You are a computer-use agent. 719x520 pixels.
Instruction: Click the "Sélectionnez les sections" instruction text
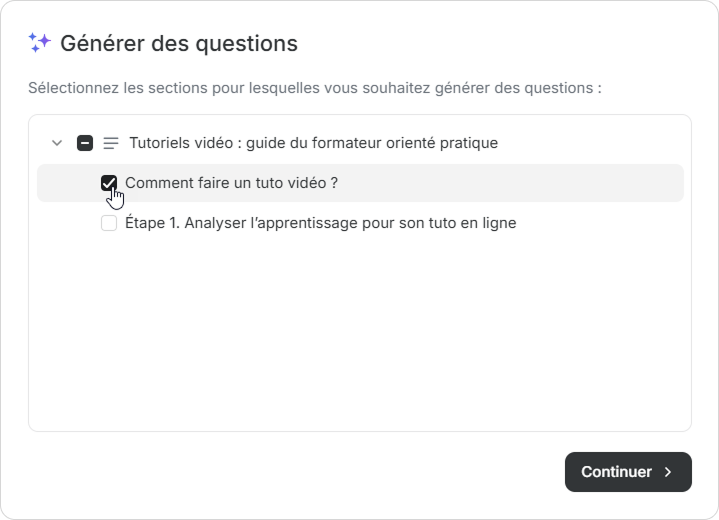[314, 88]
